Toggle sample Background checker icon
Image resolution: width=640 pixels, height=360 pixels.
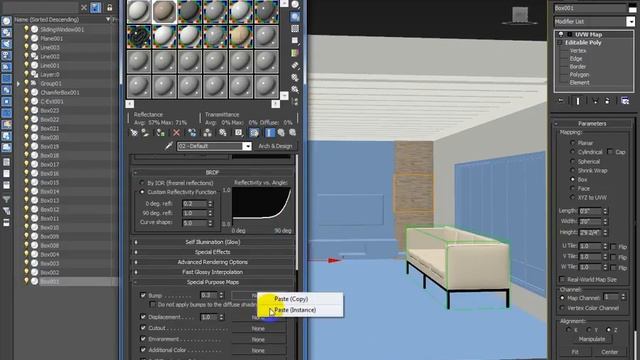pos(295,29)
